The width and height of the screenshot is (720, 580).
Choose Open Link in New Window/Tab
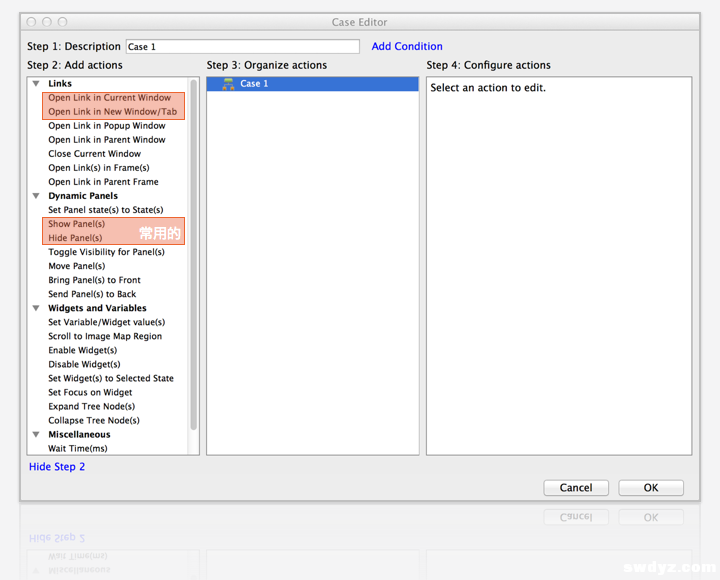tap(112, 112)
